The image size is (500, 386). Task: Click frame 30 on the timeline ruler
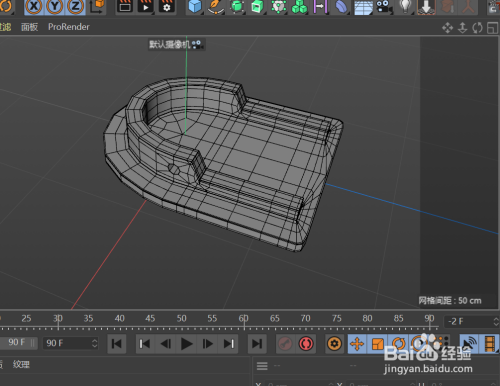click(x=58, y=318)
